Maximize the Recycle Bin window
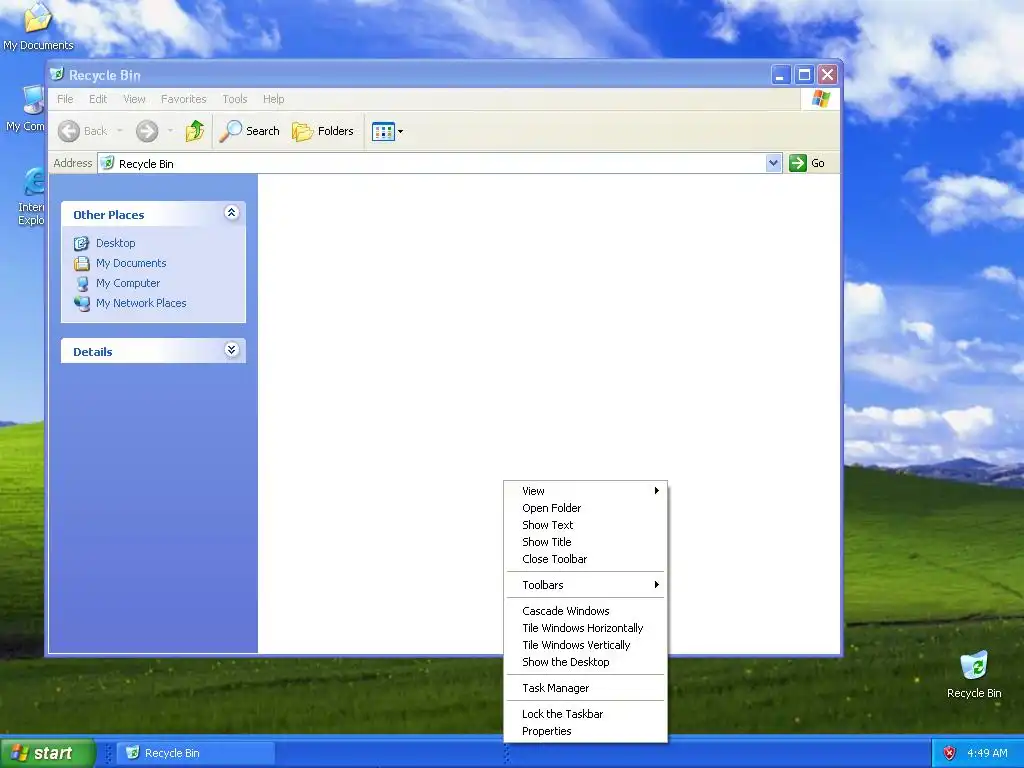This screenshot has width=1024, height=768. click(804, 75)
